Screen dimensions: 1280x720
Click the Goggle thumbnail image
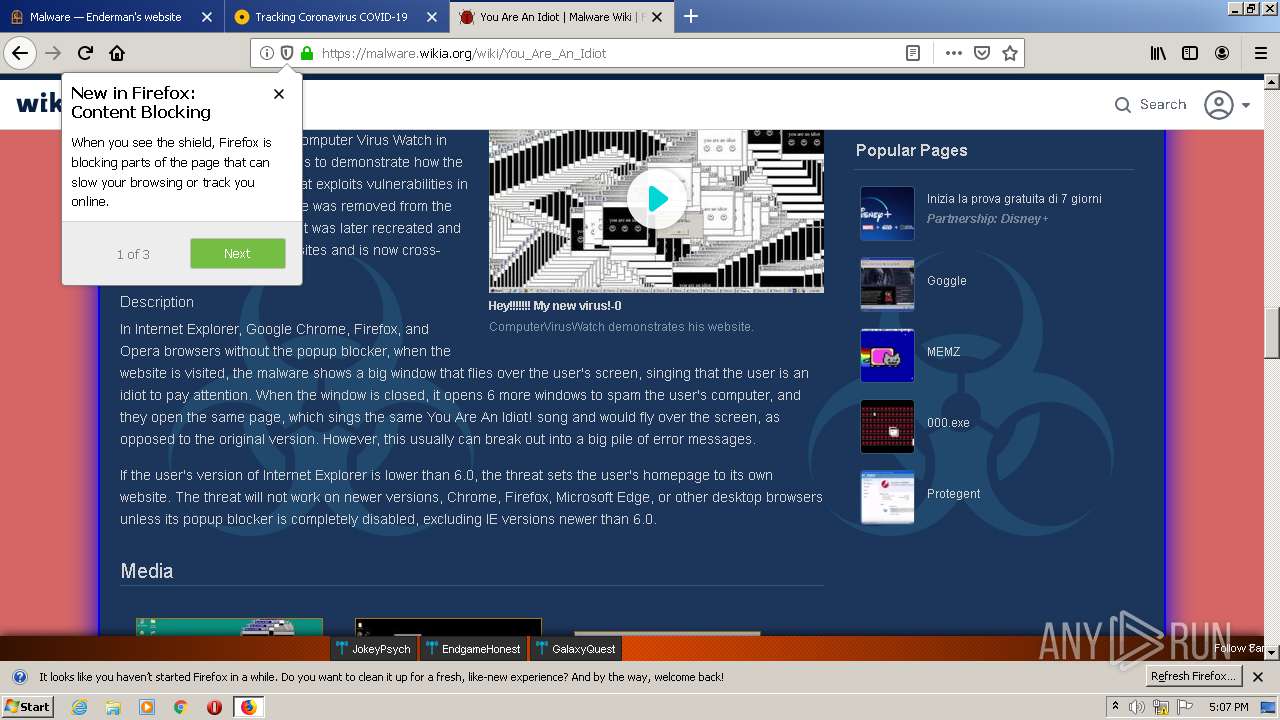pos(887,284)
